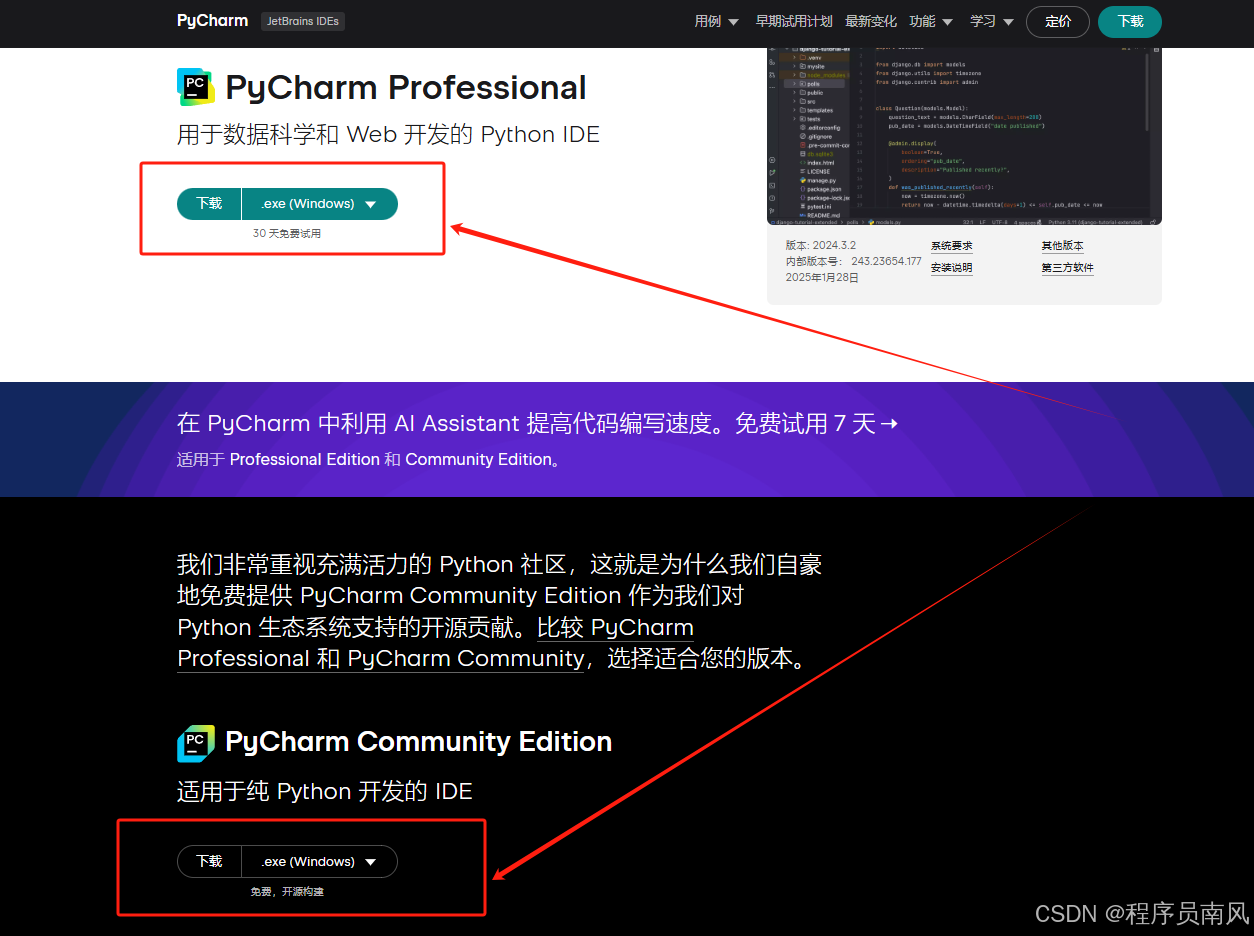Open the 安装说明 link
Viewport: 1254px width, 936px height.
coord(951,268)
